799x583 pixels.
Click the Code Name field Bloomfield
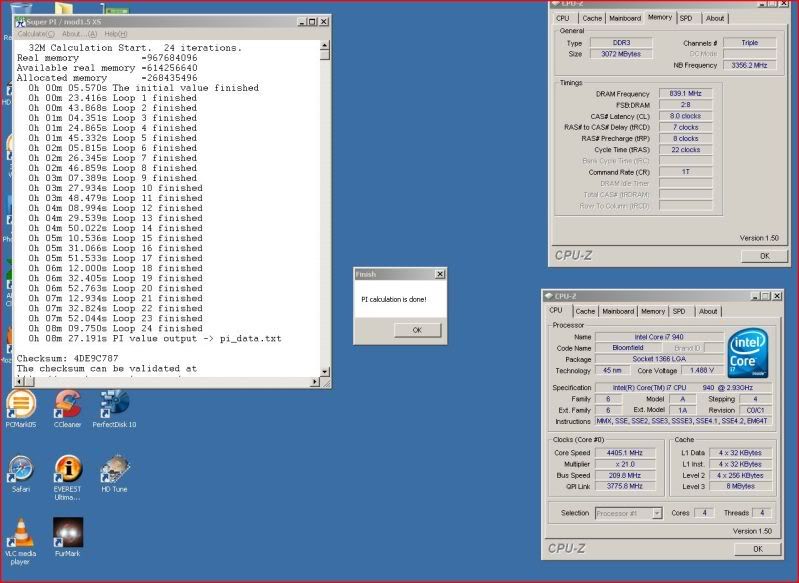pyautogui.click(x=628, y=348)
